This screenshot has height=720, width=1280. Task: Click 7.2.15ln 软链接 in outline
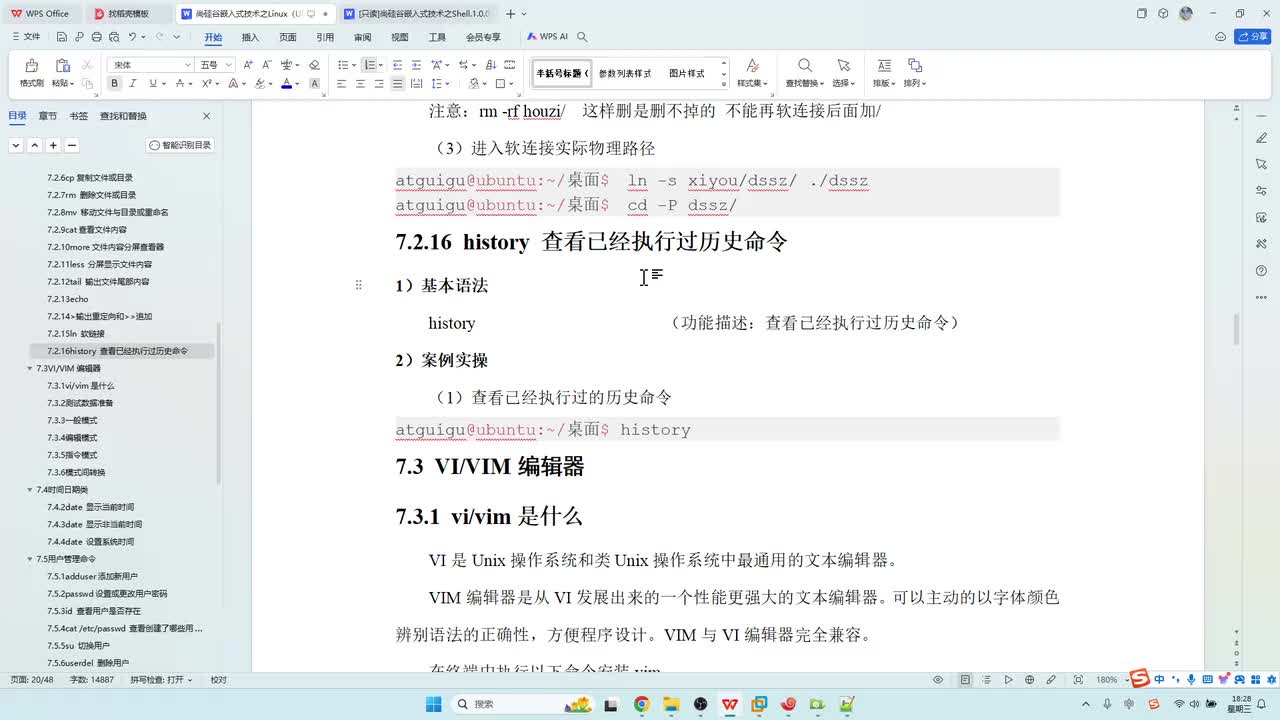click(x=76, y=333)
